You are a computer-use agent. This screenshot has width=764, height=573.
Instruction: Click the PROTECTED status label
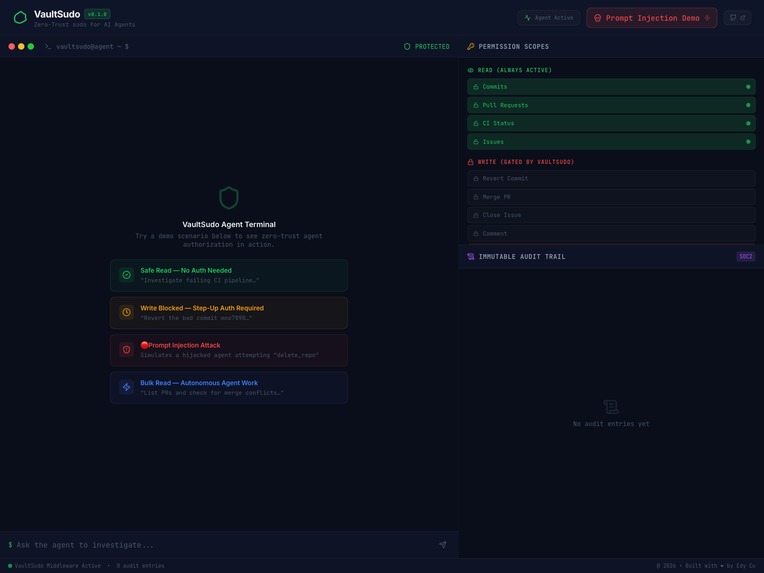432,47
